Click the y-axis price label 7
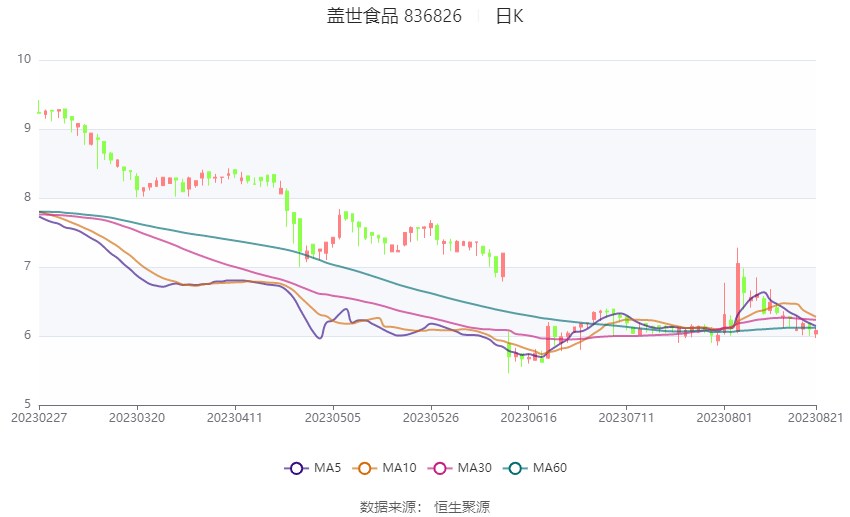The image size is (850, 517). coord(28,267)
